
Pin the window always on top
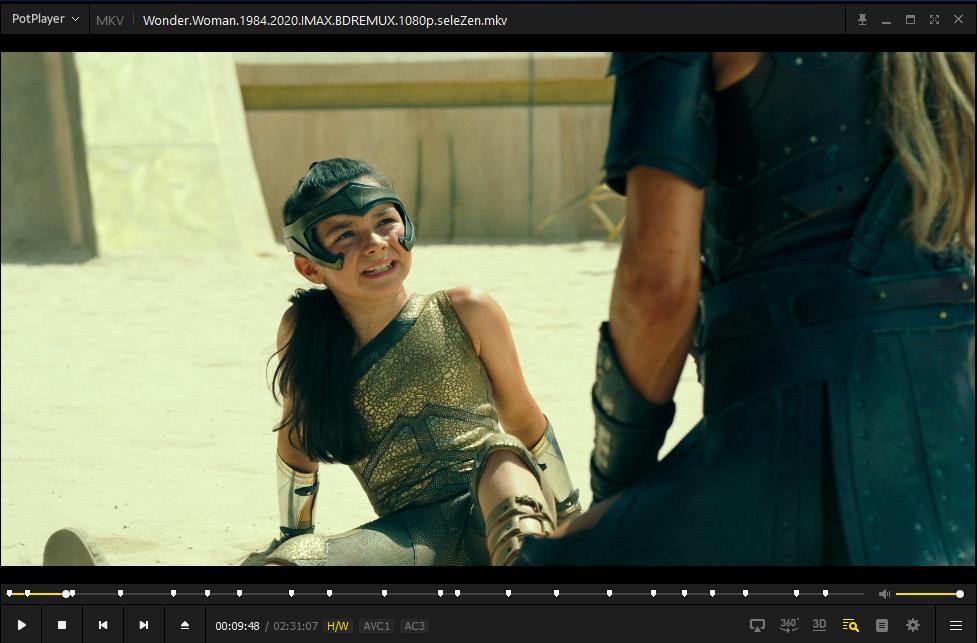(x=862, y=19)
